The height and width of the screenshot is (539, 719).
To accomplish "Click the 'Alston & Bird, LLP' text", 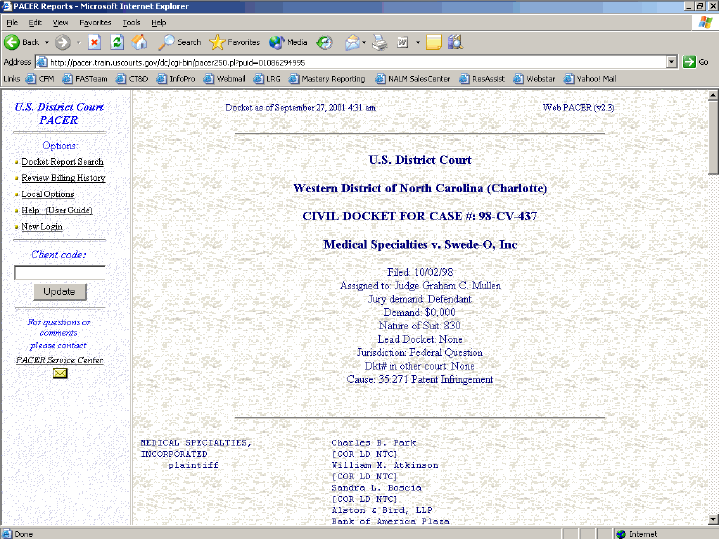I will click(382, 510).
